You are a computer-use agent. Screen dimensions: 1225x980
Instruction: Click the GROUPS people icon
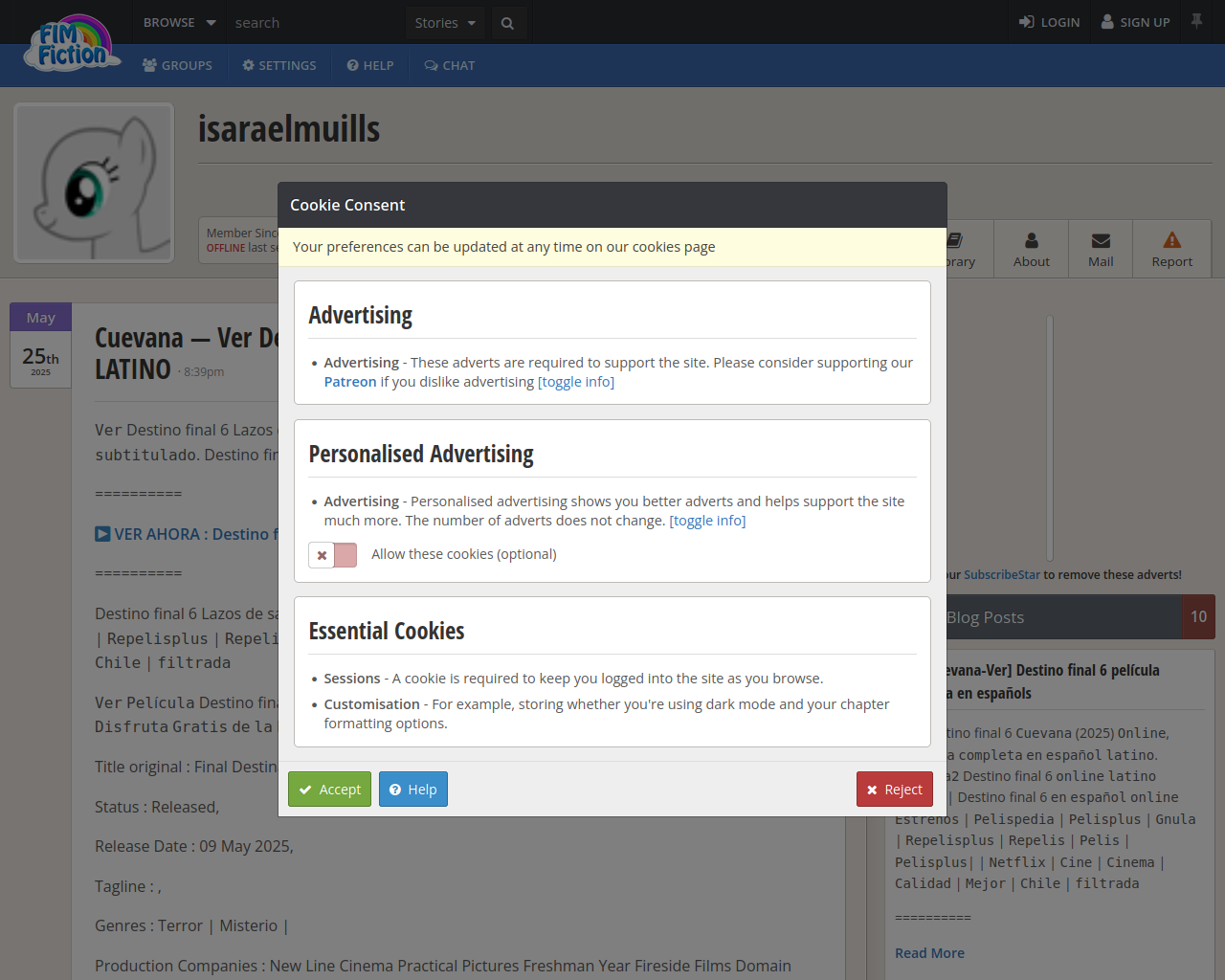(149, 65)
